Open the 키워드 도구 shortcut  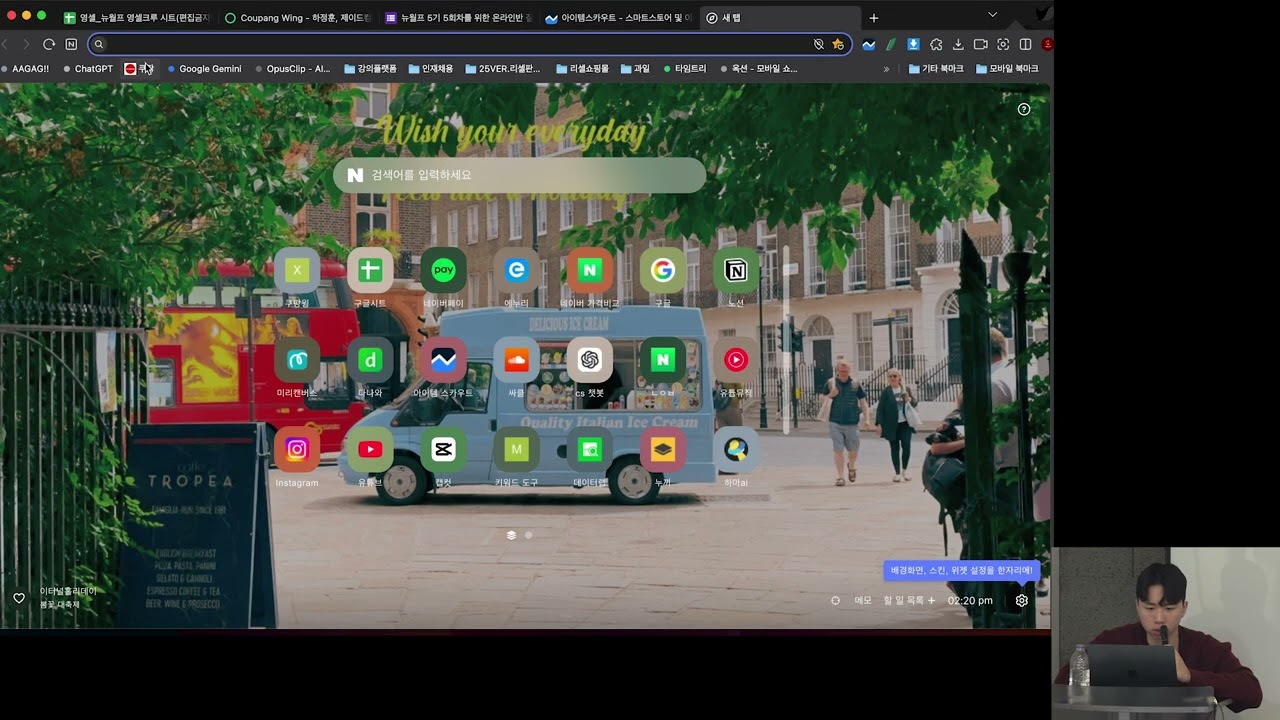(516, 450)
